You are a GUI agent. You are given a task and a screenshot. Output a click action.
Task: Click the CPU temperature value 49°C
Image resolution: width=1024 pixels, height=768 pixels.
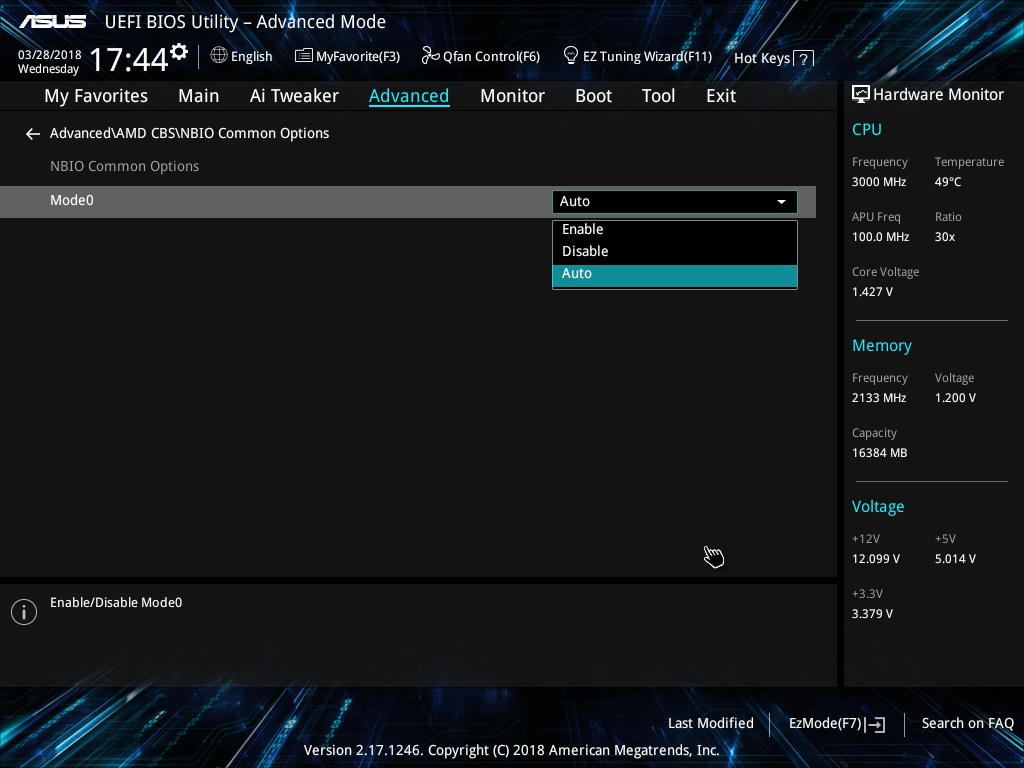point(948,182)
